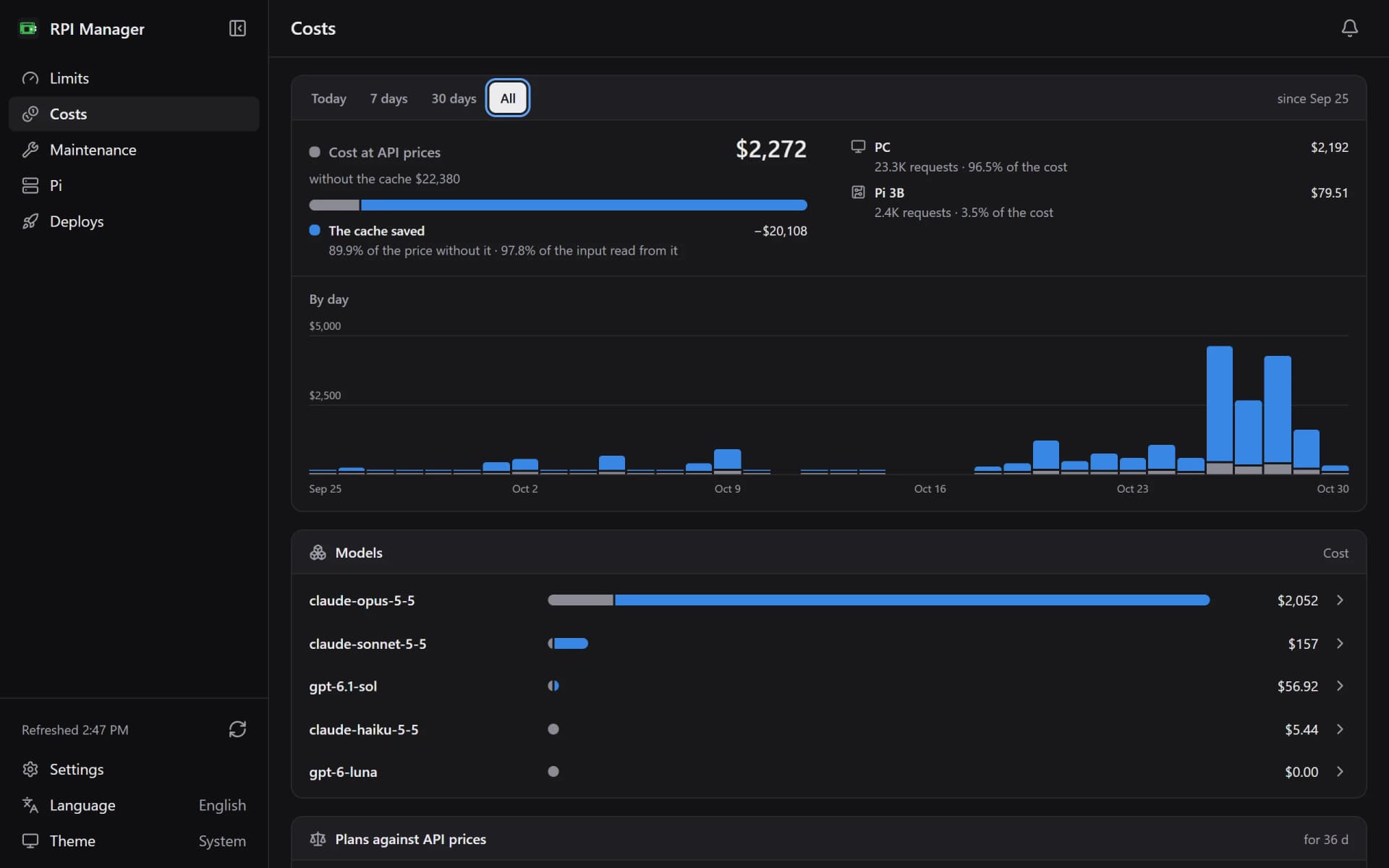Image resolution: width=1389 pixels, height=868 pixels.
Task: Click the tallest bar in daily chart
Action: [1219, 410]
